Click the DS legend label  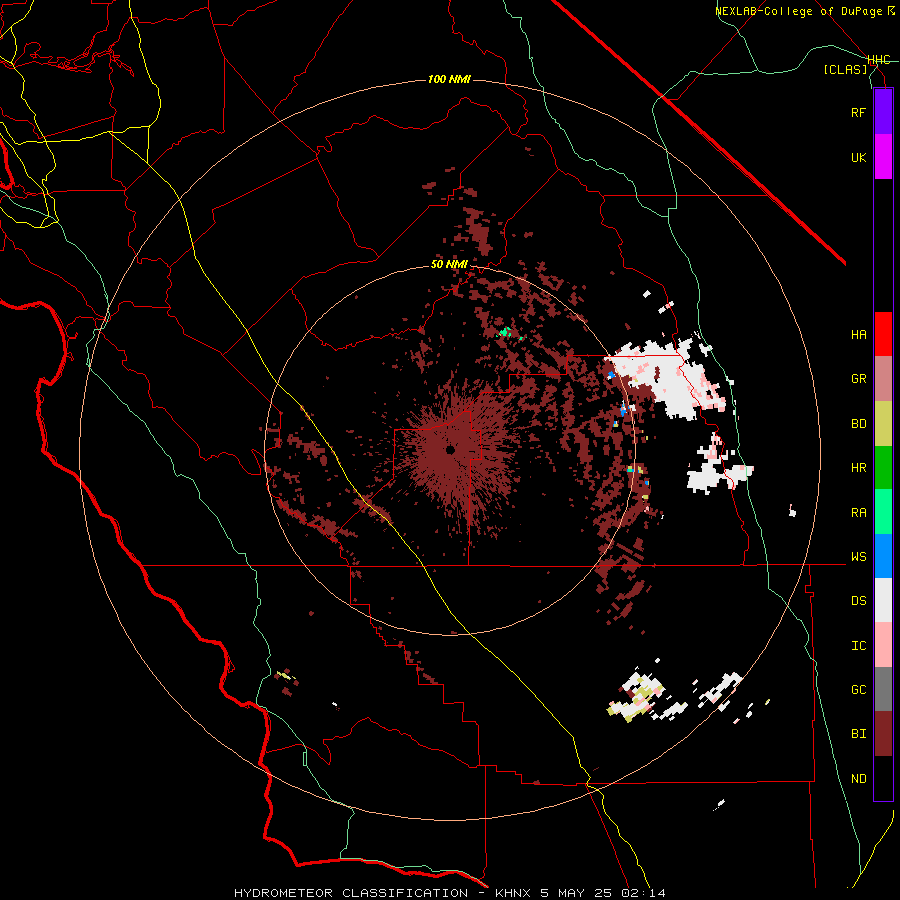coord(858,601)
